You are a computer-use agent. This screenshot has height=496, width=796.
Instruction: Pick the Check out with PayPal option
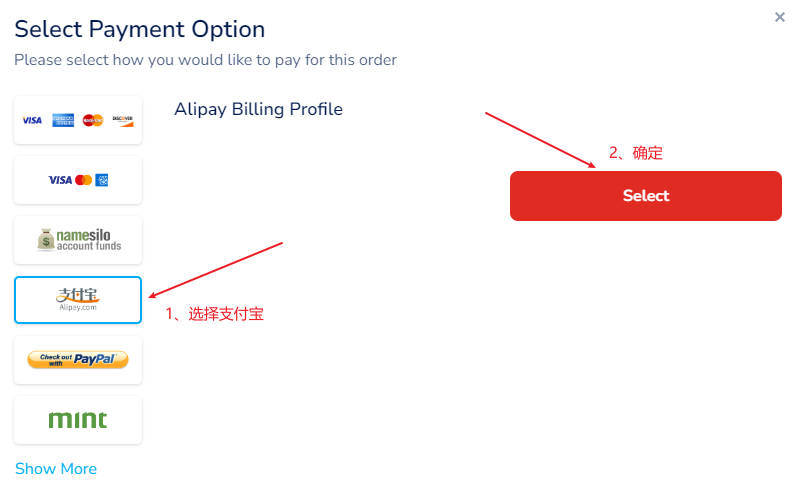(78, 360)
